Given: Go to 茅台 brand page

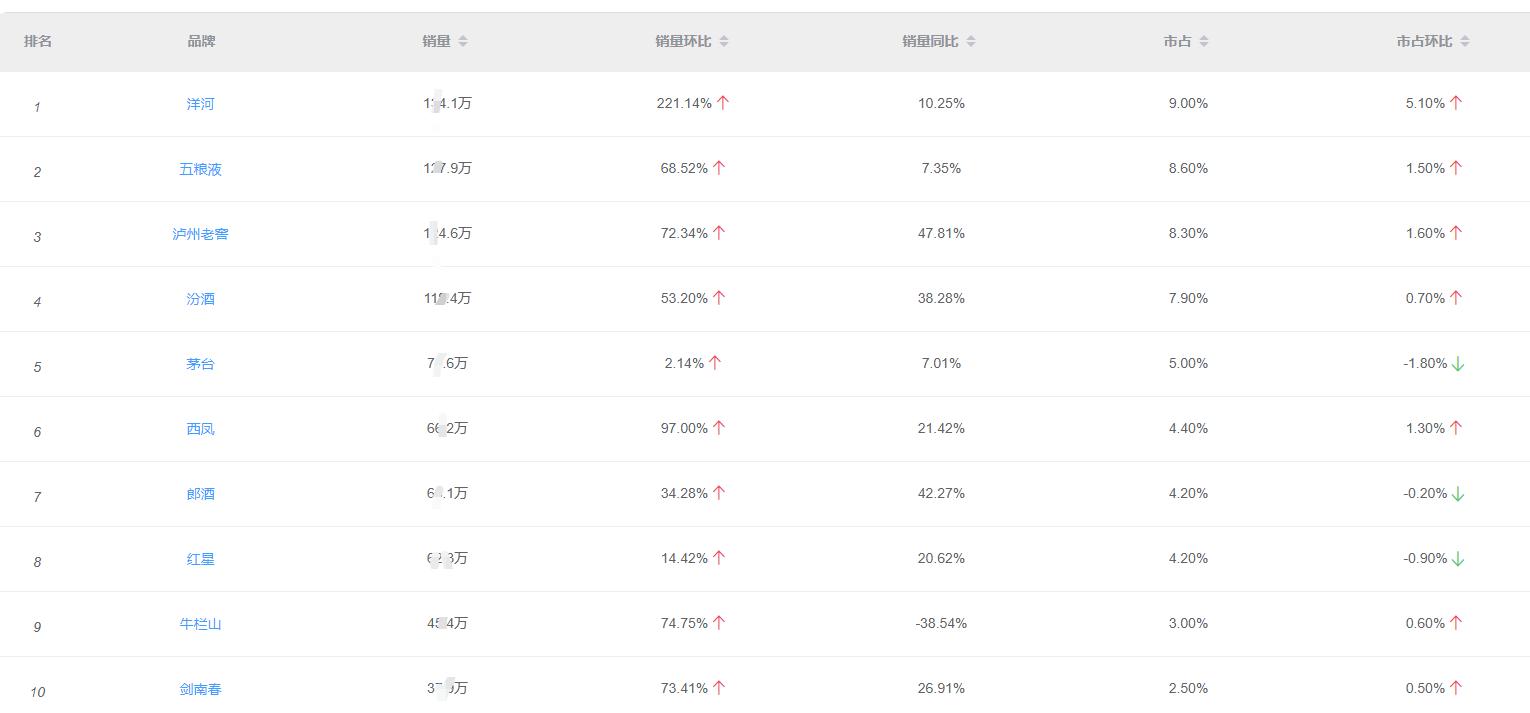Looking at the screenshot, I should click(200, 364).
